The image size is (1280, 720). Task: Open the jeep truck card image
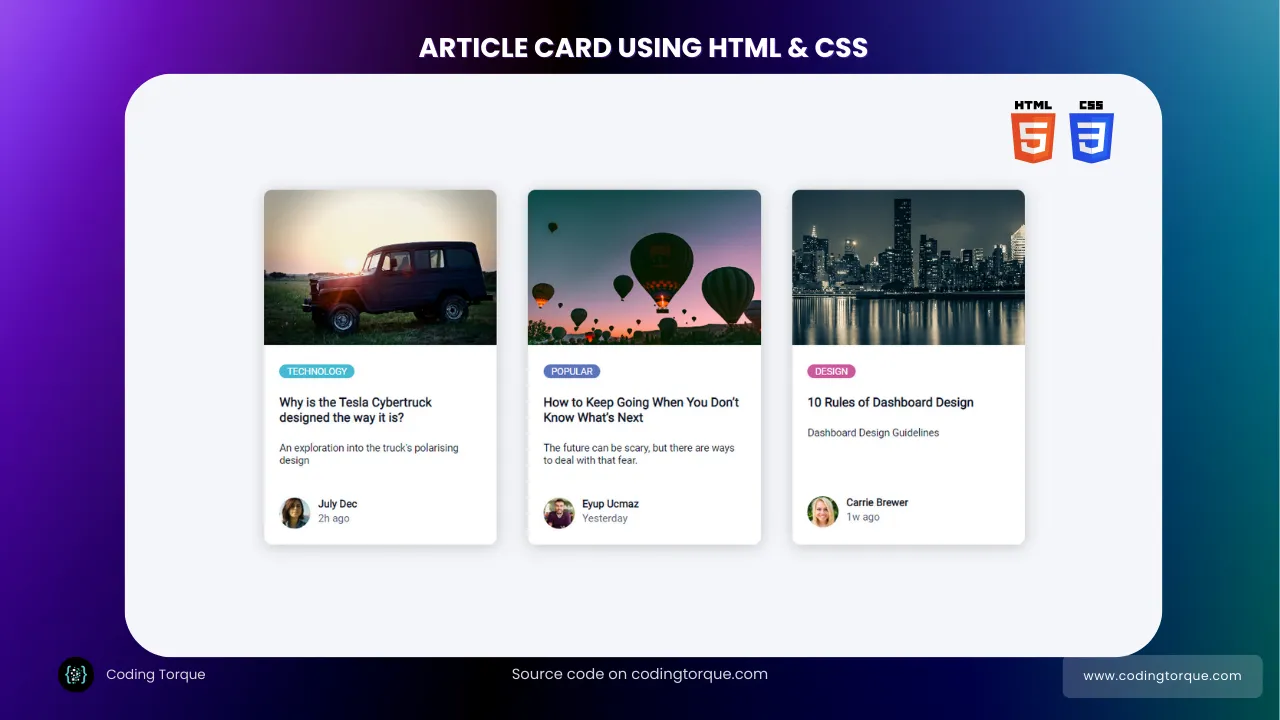[380, 267]
